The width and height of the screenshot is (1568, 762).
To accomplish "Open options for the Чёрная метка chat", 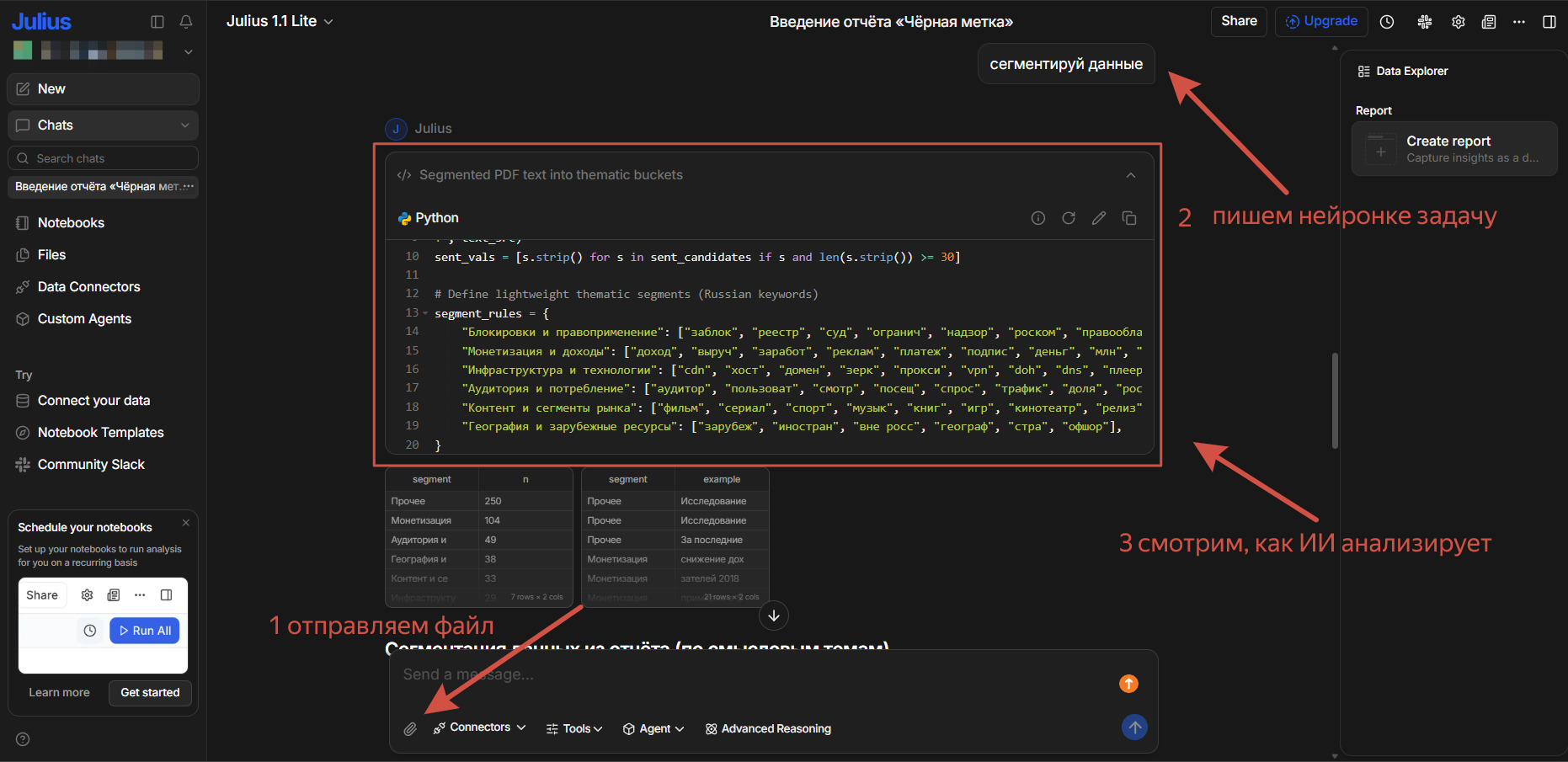I will click(x=188, y=186).
